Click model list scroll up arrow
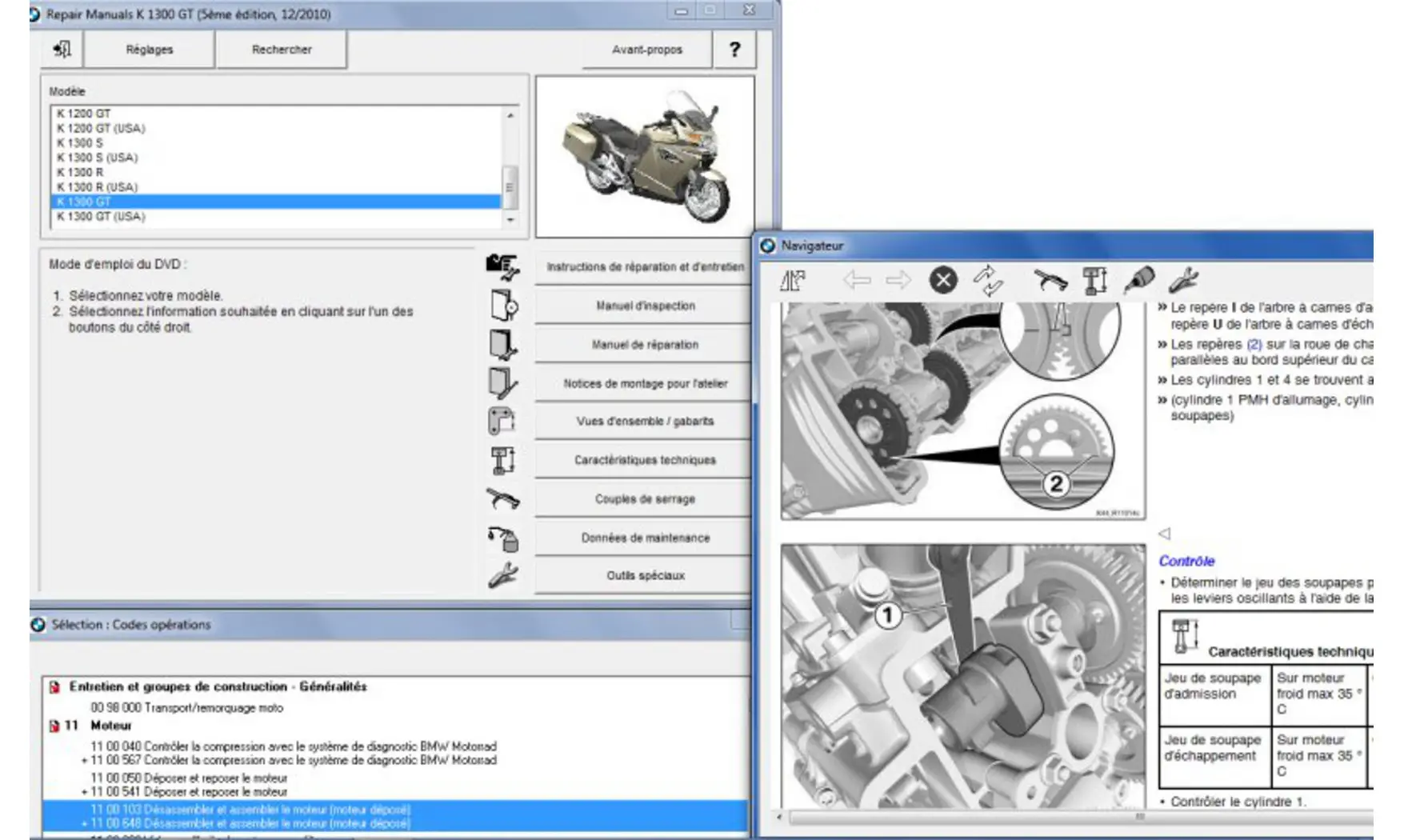 click(x=510, y=115)
